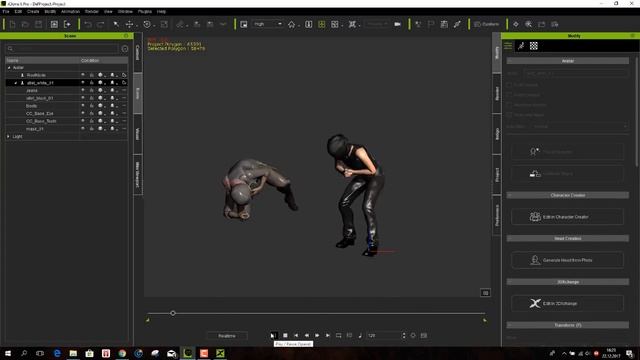Click the Next Frame playback button

[317, 336]
